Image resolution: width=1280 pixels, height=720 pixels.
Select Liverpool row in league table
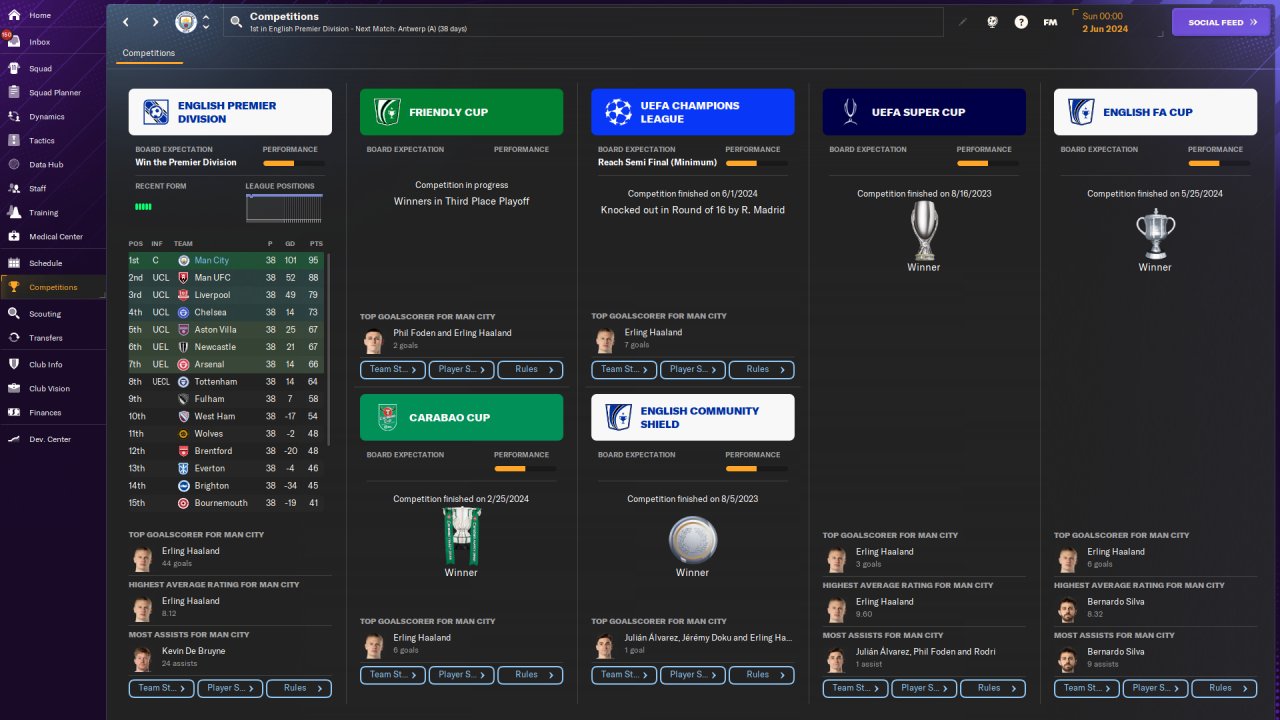[226, 295]
